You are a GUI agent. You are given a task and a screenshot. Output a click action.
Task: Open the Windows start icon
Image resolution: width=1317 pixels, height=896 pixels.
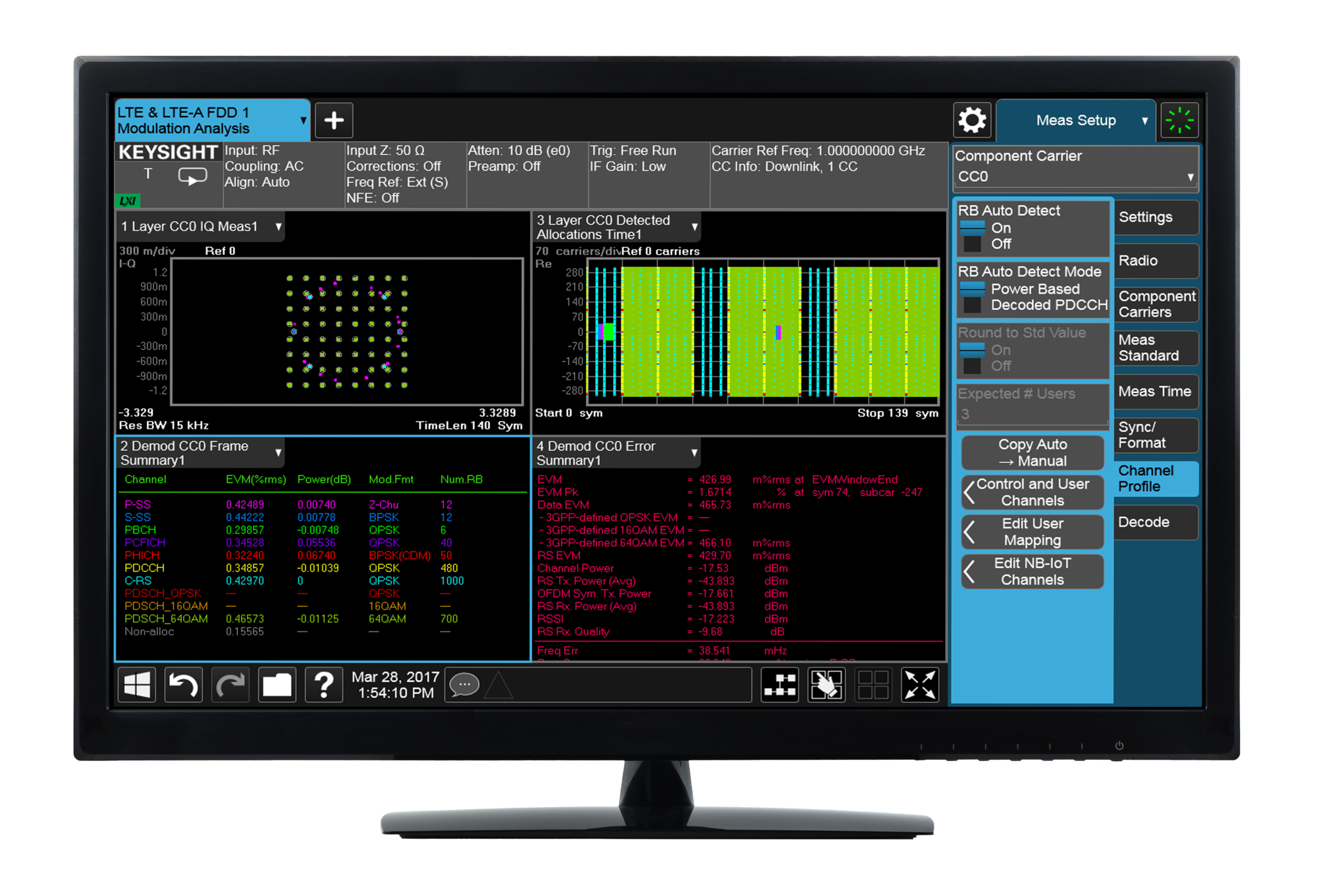pos(137,685)
